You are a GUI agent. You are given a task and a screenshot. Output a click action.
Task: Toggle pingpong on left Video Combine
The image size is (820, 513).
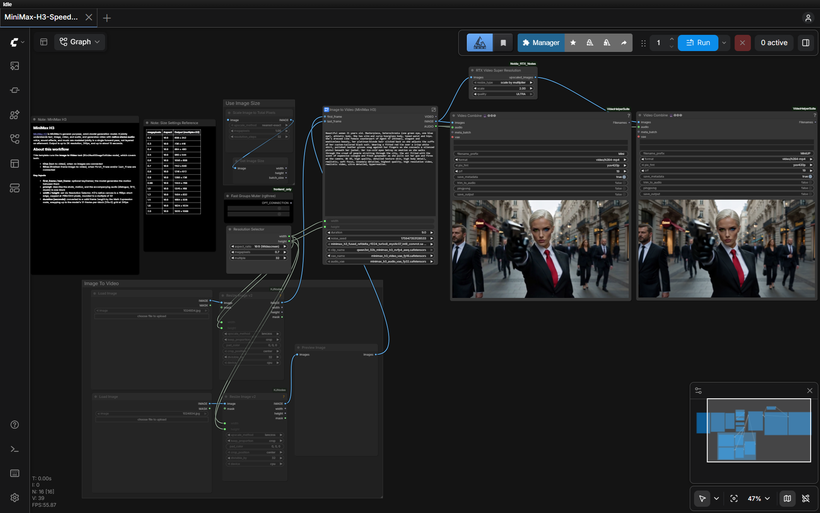(x=540, y=188)
